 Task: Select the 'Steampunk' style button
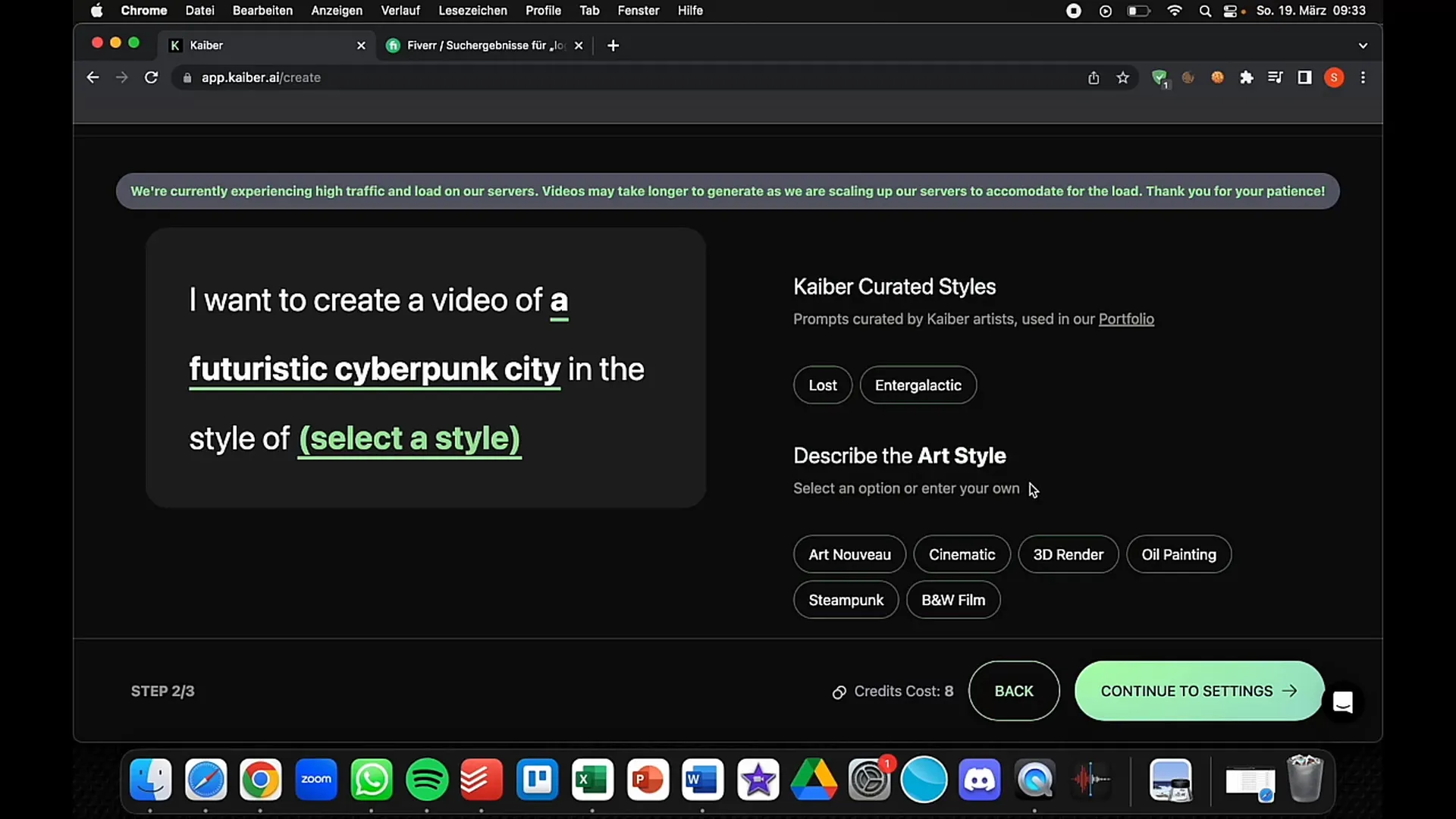pos(846,600)
